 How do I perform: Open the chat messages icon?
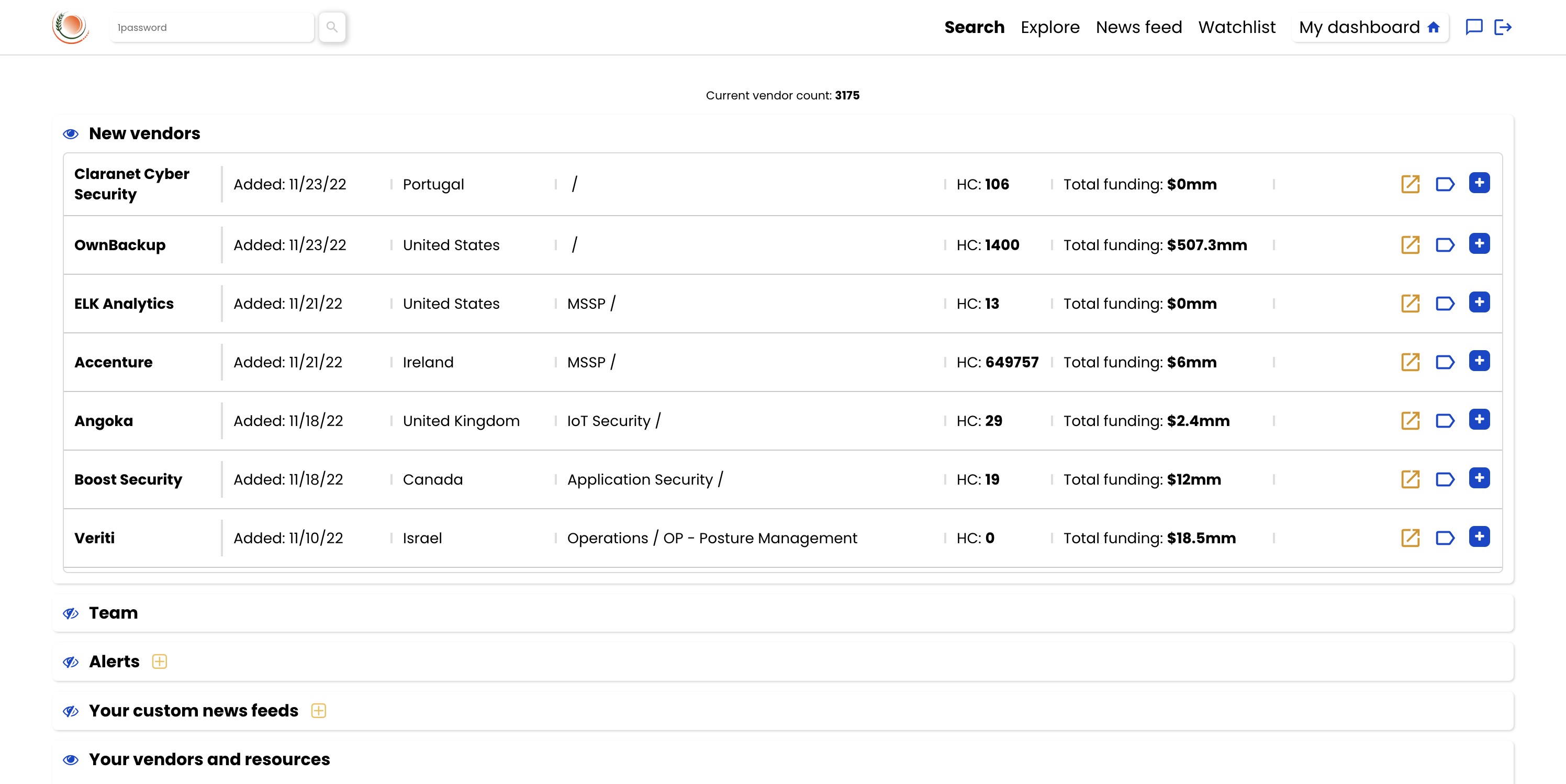click(x=1474, y=27)
